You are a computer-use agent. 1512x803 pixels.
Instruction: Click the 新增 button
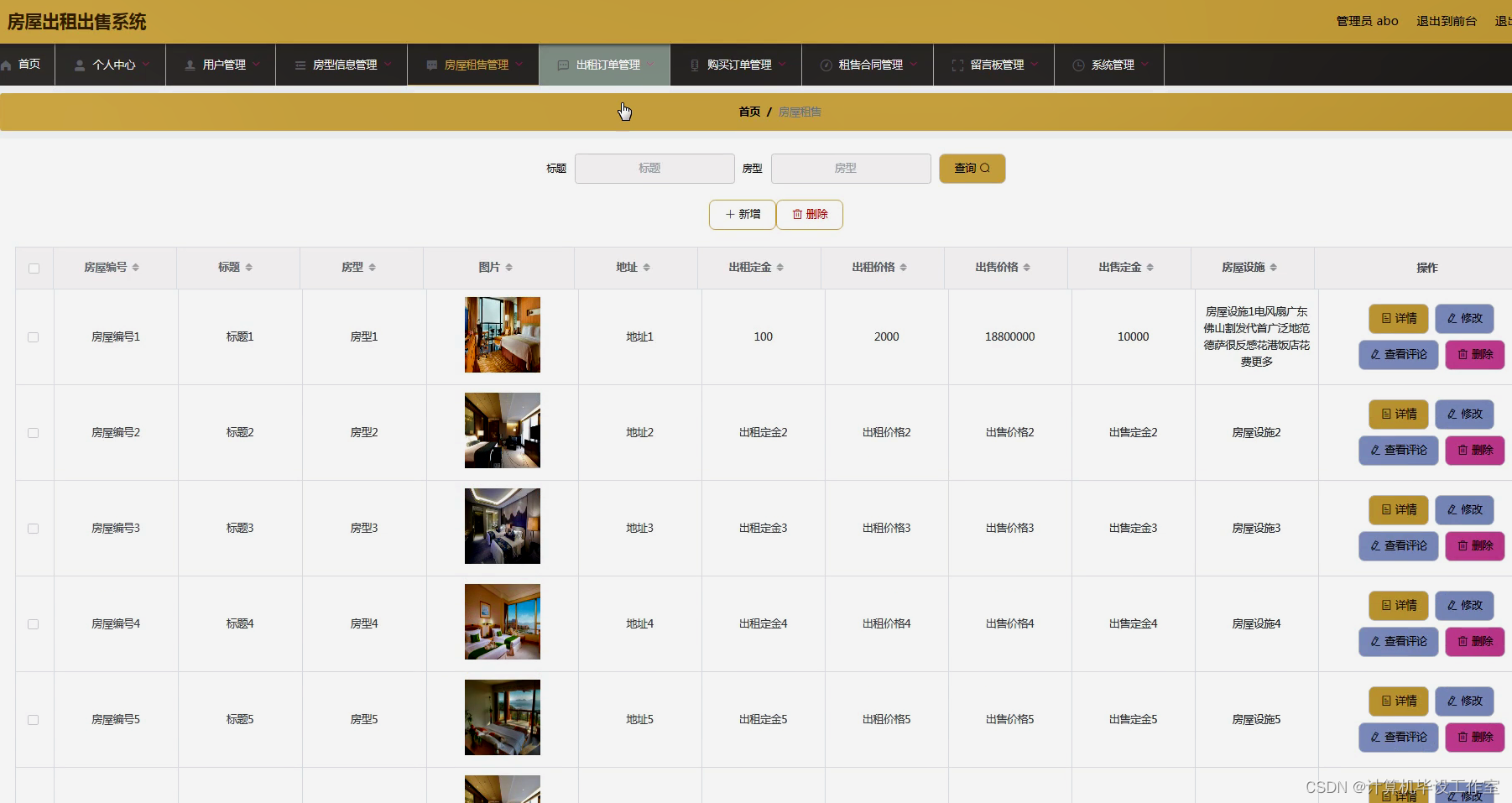(743, 215)
